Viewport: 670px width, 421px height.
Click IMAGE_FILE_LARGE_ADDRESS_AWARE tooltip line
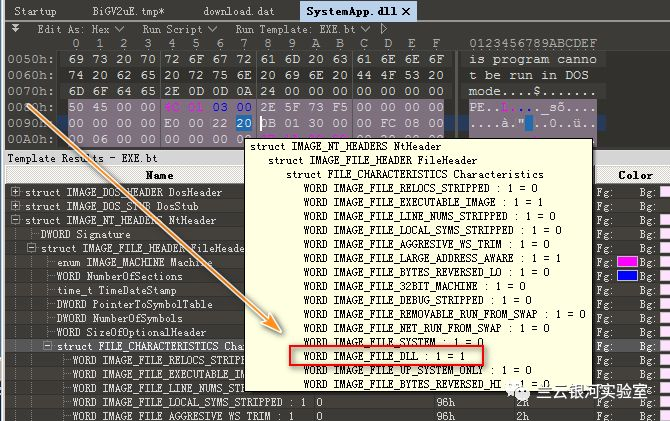[x=432, y=258]
